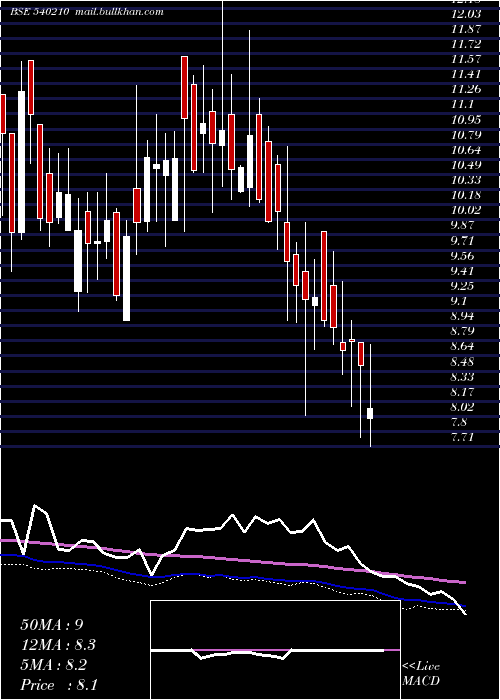The height and width of the screenshot is (700, 500).
Task: Select the 8.64 price axis label
Action: point(464,346)
